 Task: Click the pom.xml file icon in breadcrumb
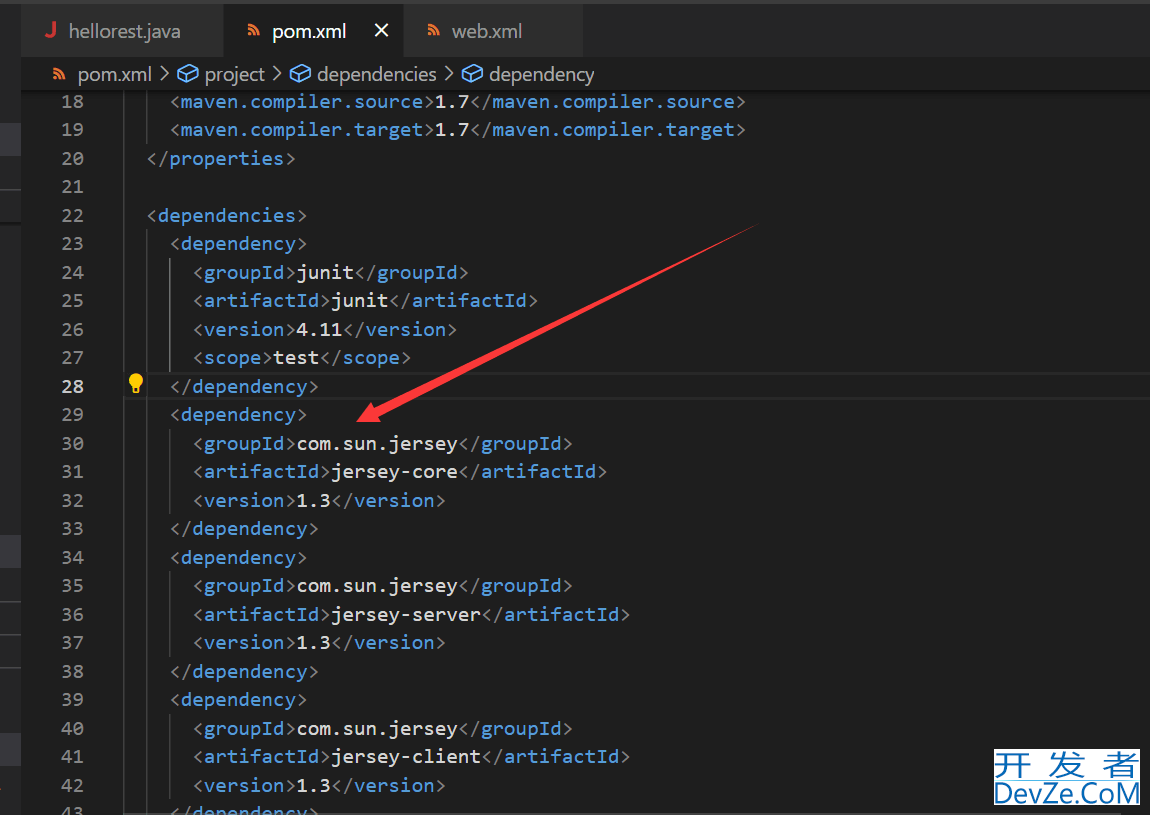tap(59, 73)
